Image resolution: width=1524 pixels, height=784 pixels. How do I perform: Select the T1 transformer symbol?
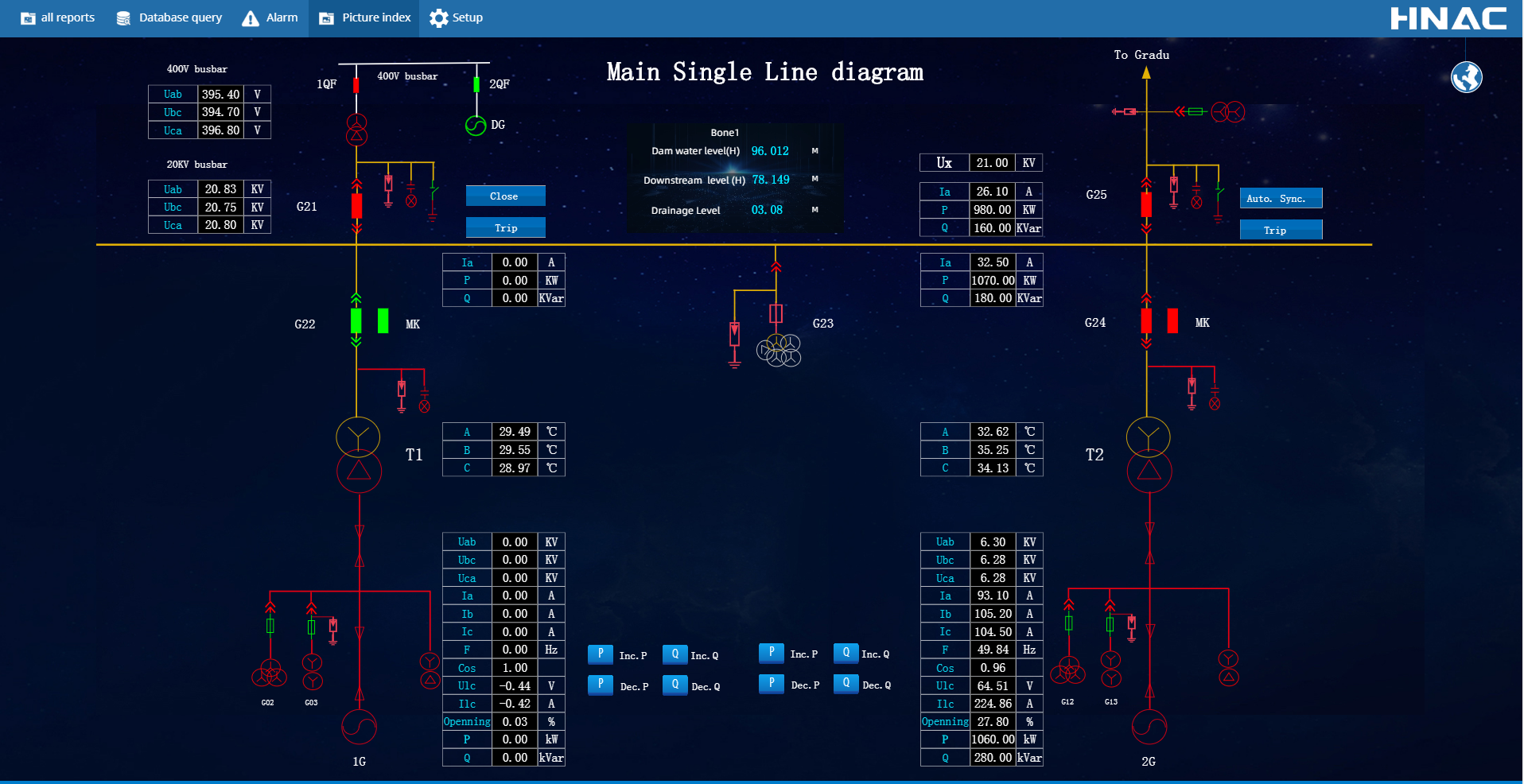(x=359, y=455)
